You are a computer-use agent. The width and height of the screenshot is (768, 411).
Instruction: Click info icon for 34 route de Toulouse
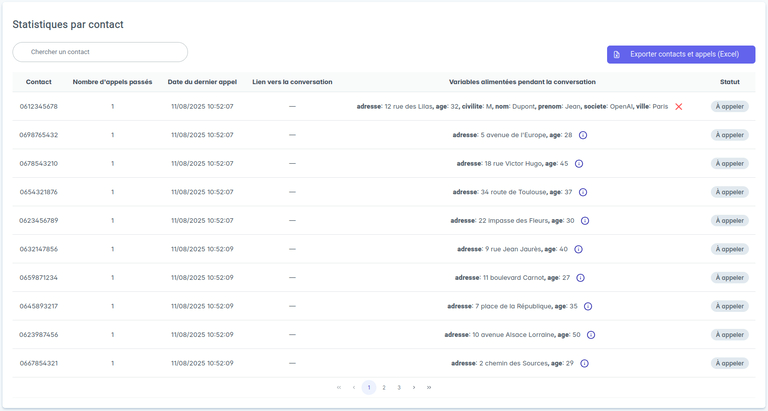tap(582, 192)
